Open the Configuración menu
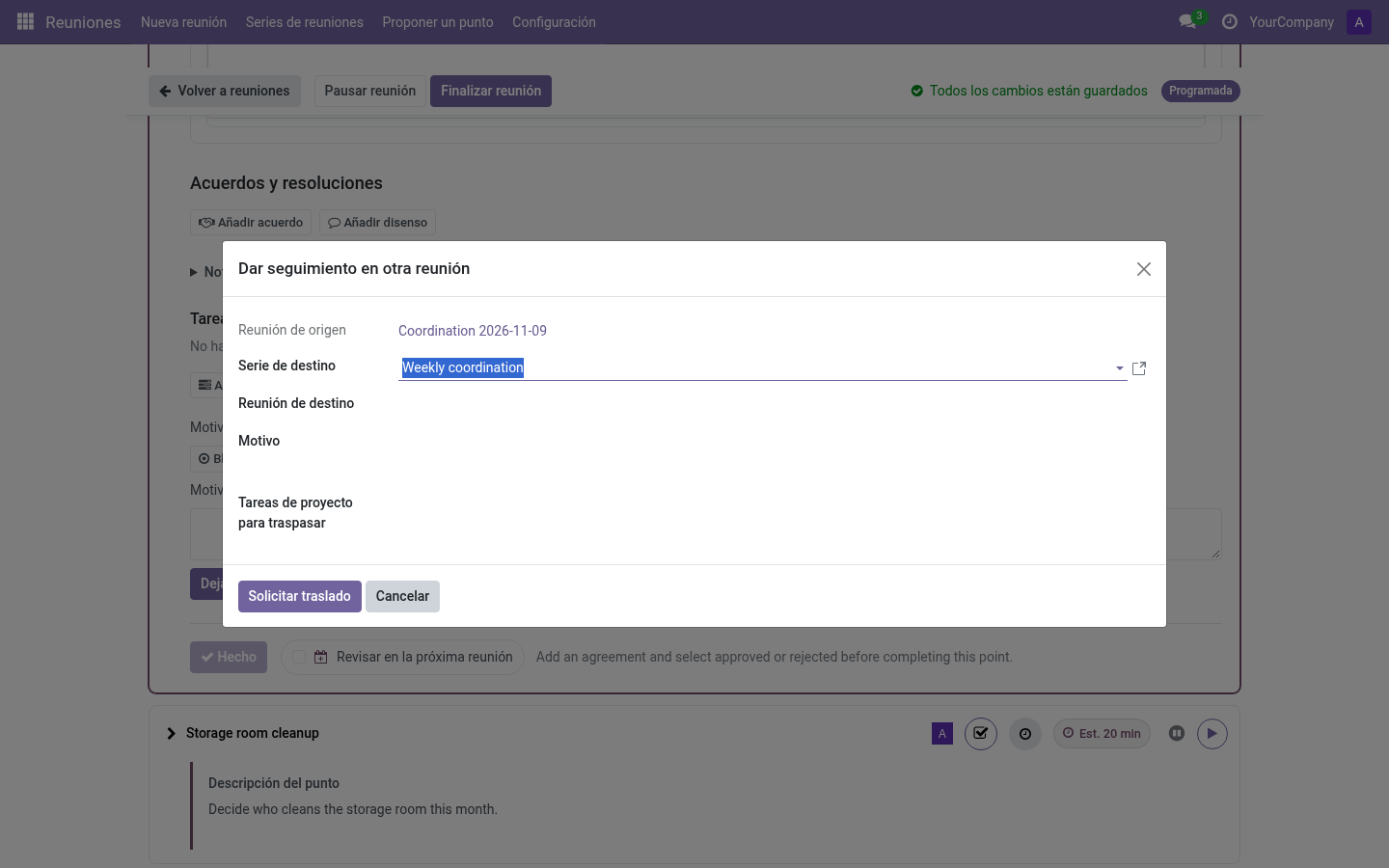The image size is (1389, 868). 554,22
